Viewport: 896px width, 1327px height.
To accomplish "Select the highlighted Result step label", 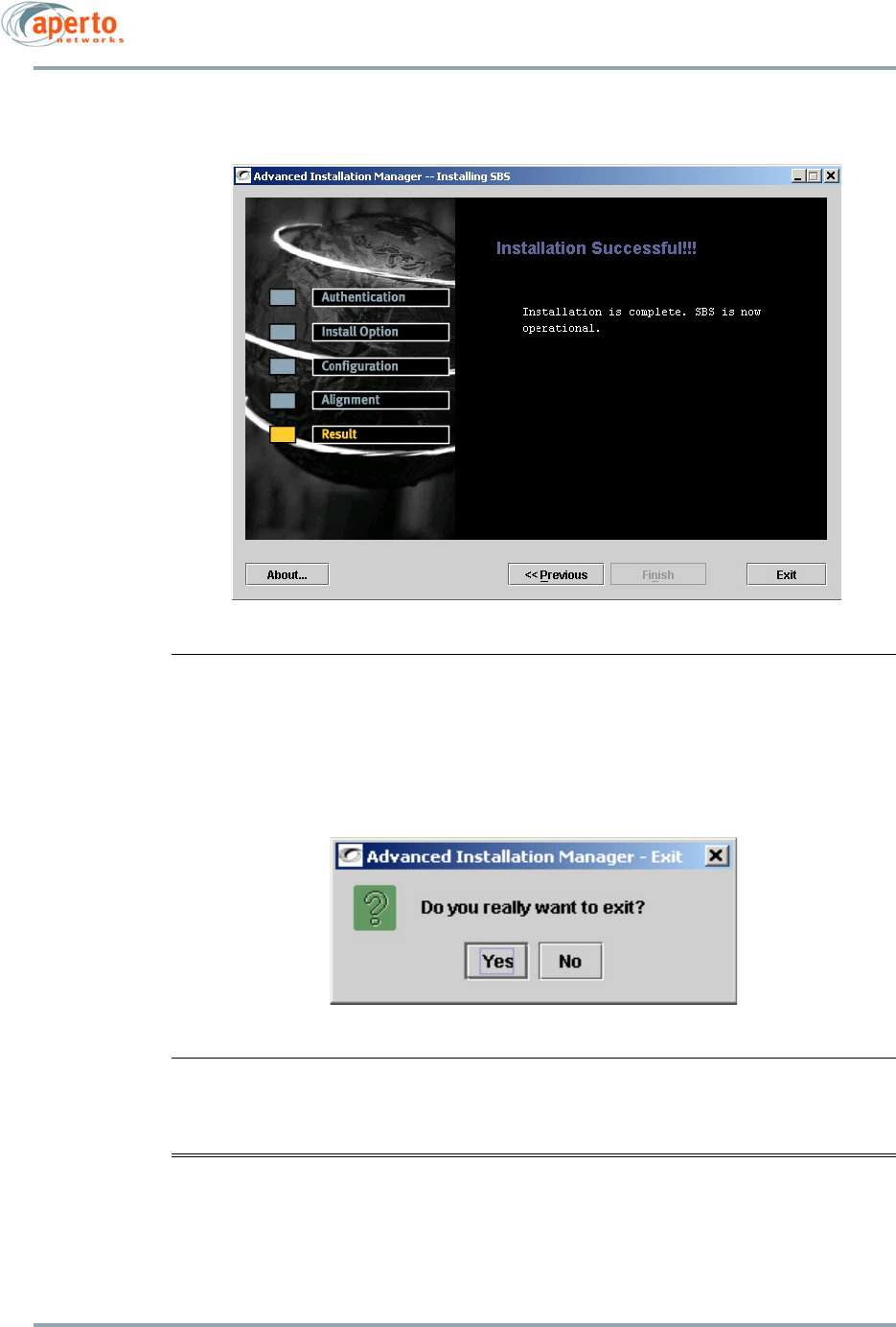I will click(x=380, y=434).
